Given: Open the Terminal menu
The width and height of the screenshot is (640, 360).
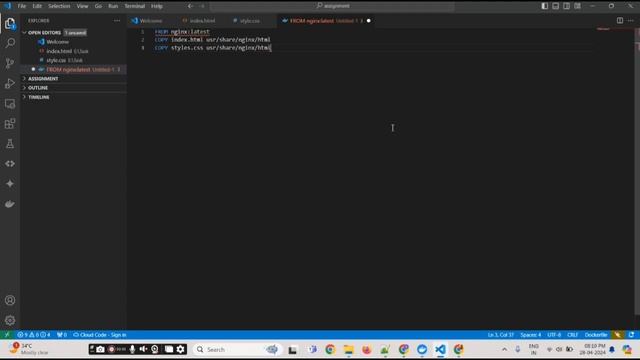Looking at the screenshot, I should point(135,6).
